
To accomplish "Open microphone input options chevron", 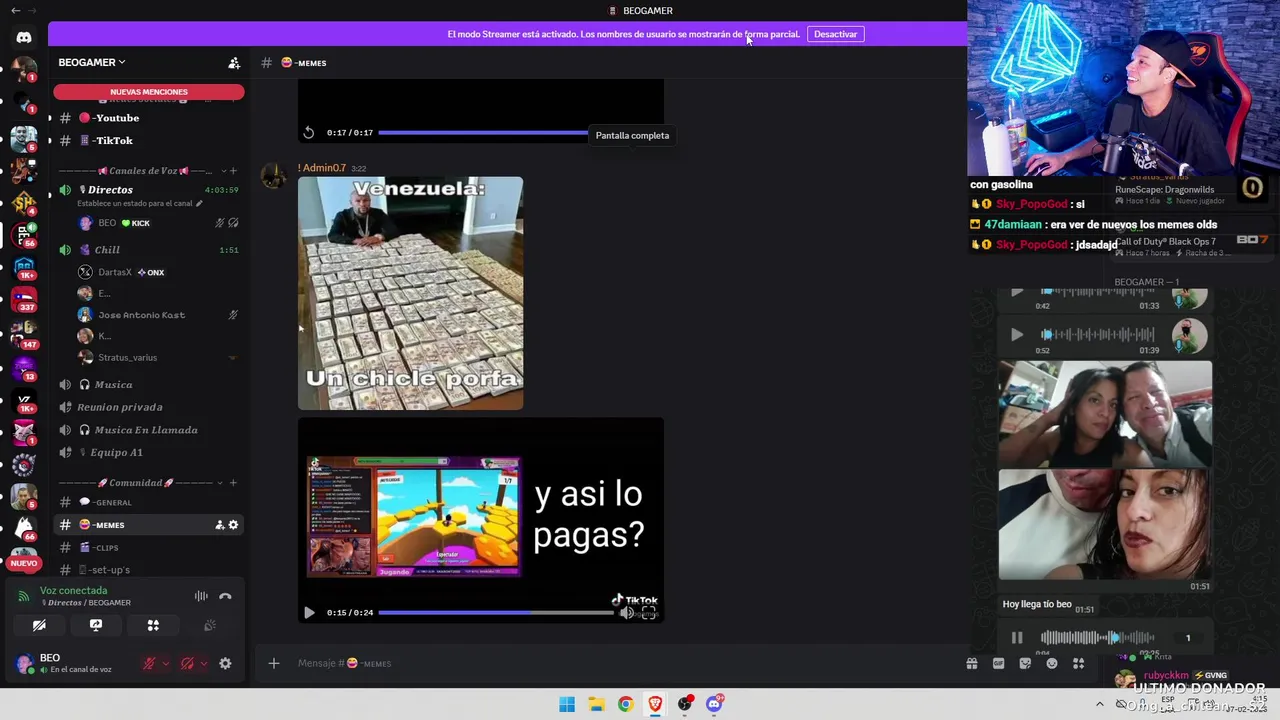I will coord(165,663).
